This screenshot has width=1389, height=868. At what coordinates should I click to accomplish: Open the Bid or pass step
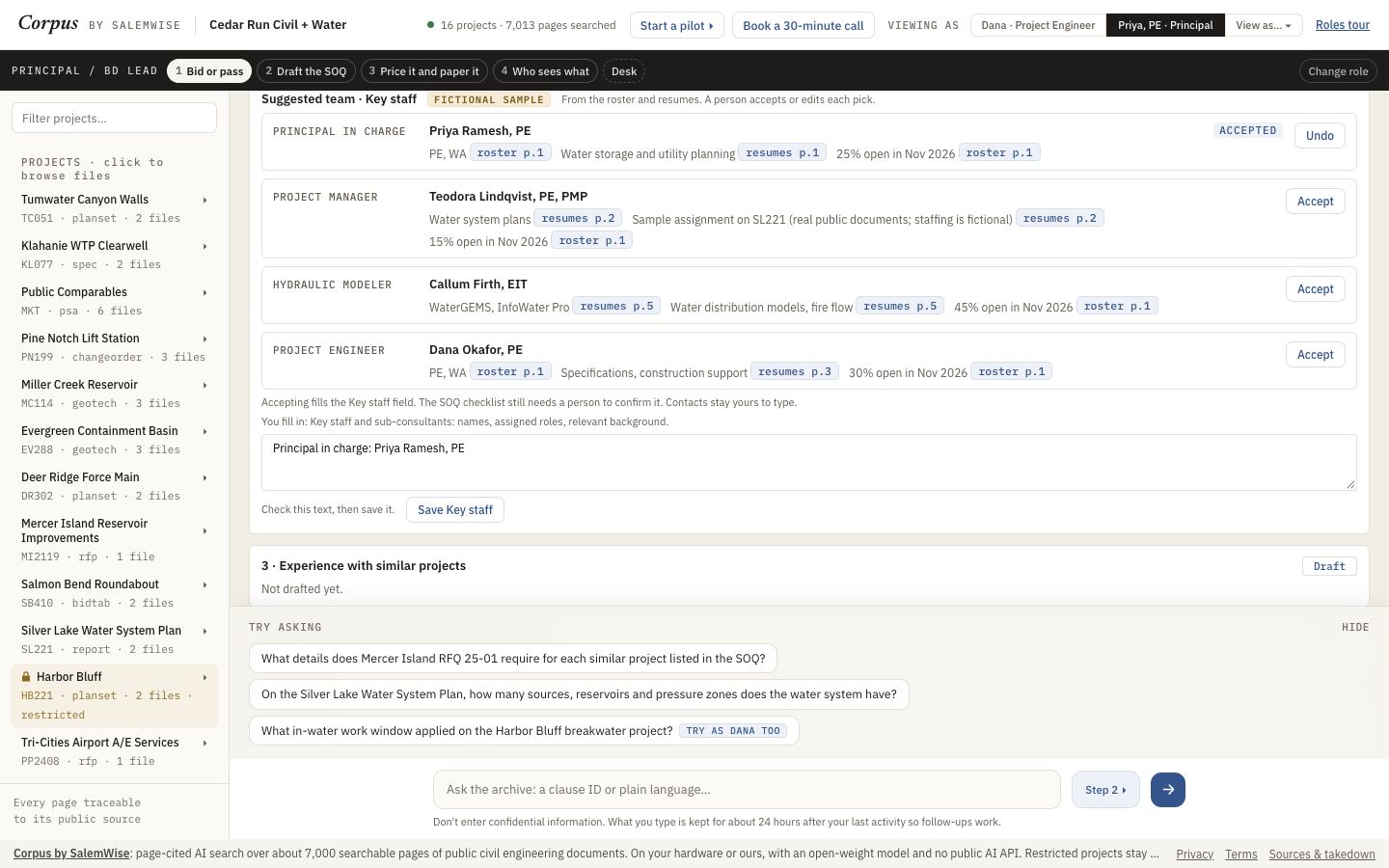[209, 71]
